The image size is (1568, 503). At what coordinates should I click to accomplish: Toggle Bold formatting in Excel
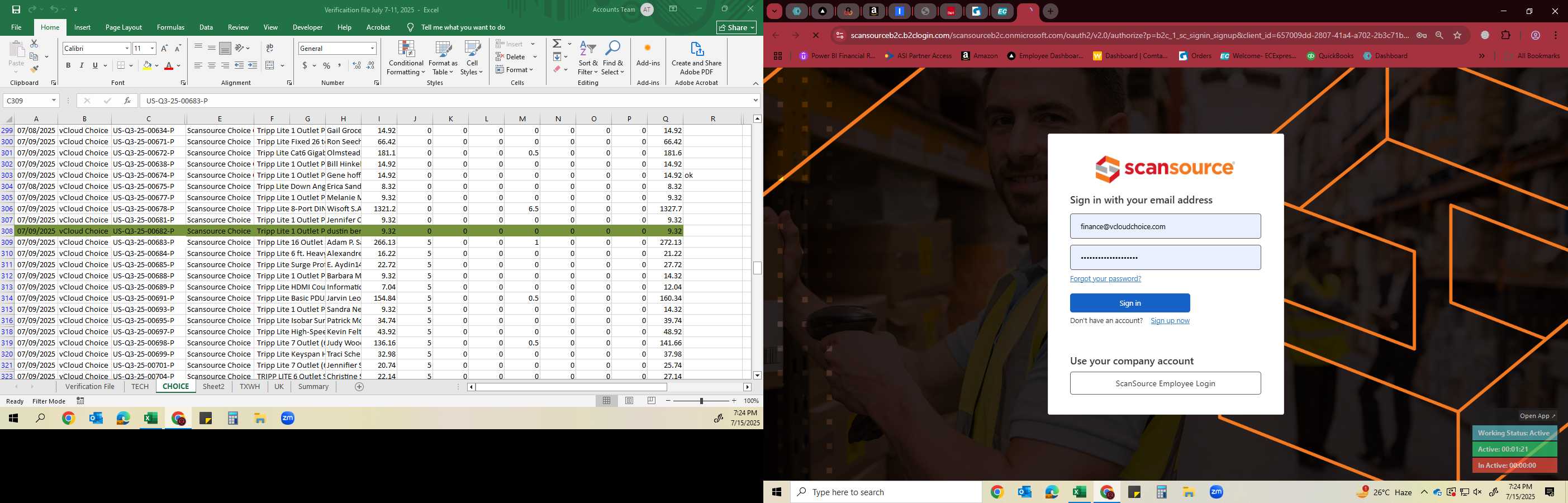(x=68, y=65)
